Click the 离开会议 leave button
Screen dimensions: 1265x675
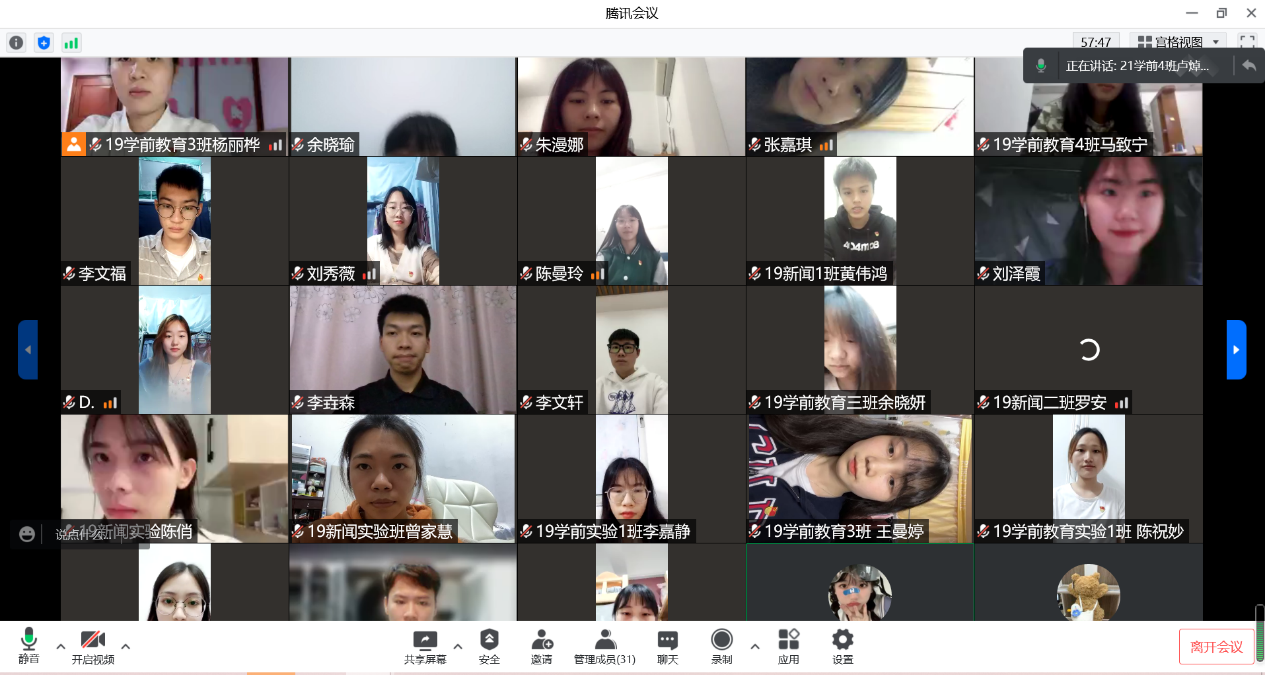point(1216,647)
